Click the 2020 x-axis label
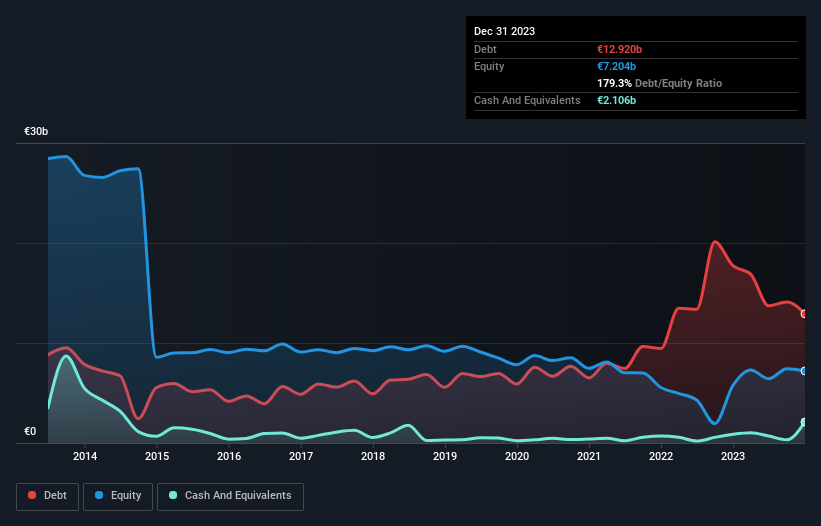 [517, 456]
